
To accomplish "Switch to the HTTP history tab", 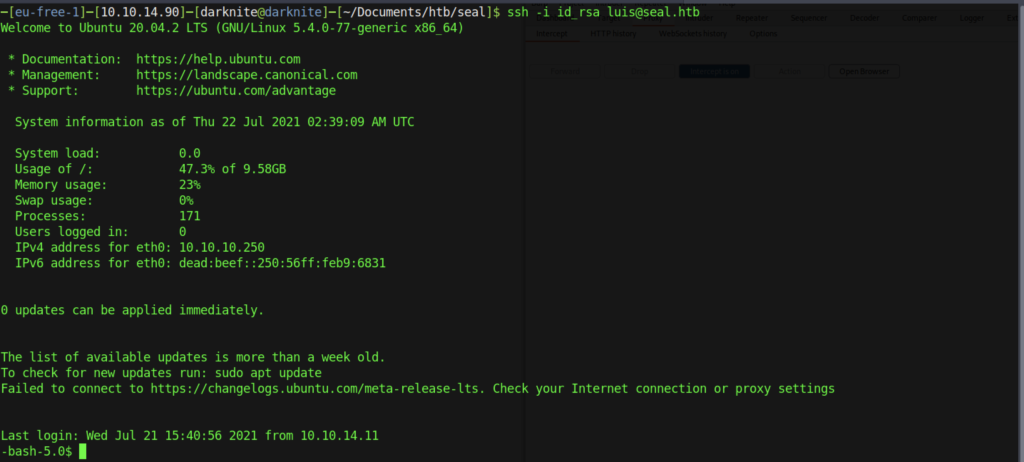I will (611, 33).
